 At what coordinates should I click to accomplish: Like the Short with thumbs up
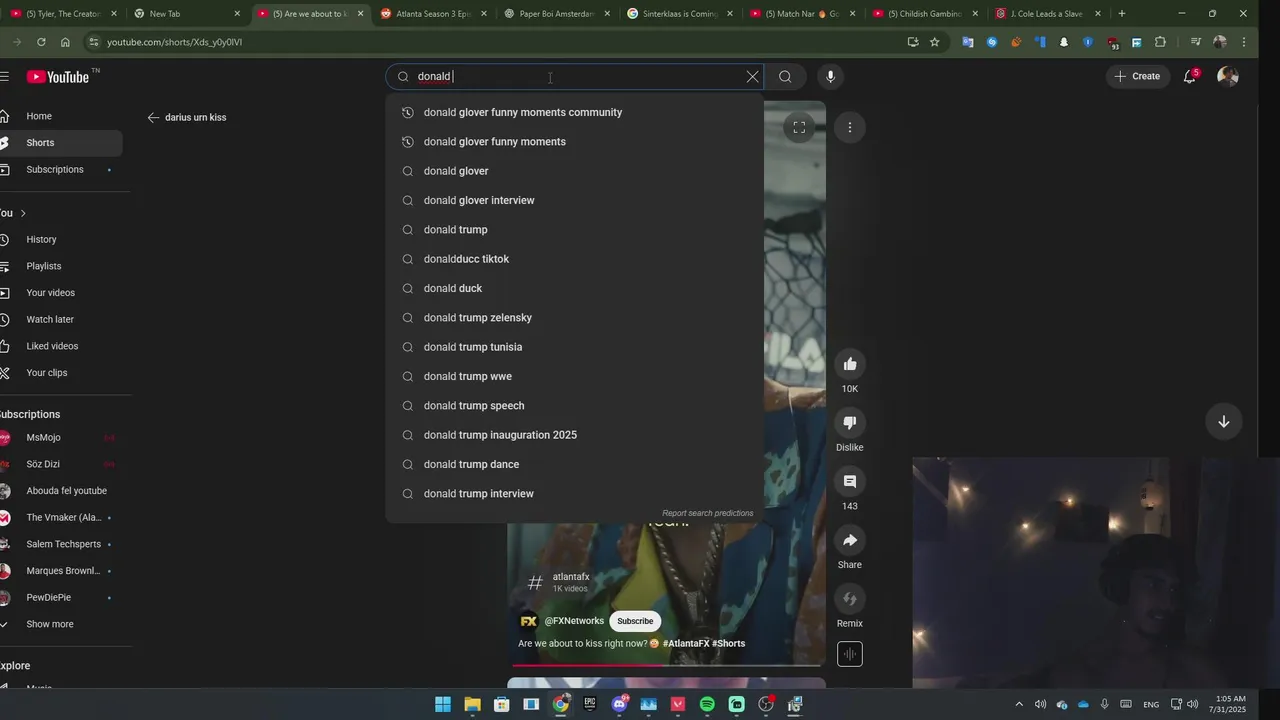coord(850,364)
